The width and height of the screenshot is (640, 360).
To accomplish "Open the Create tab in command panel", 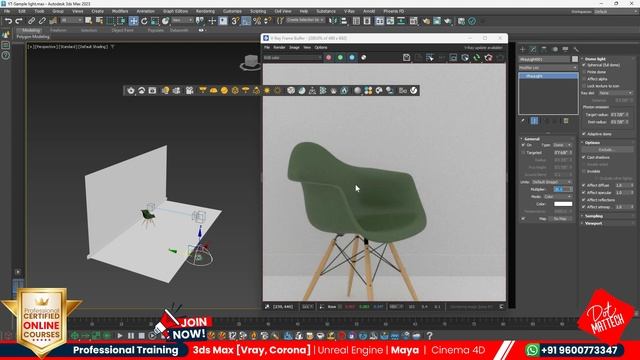I will click(522, 49).
